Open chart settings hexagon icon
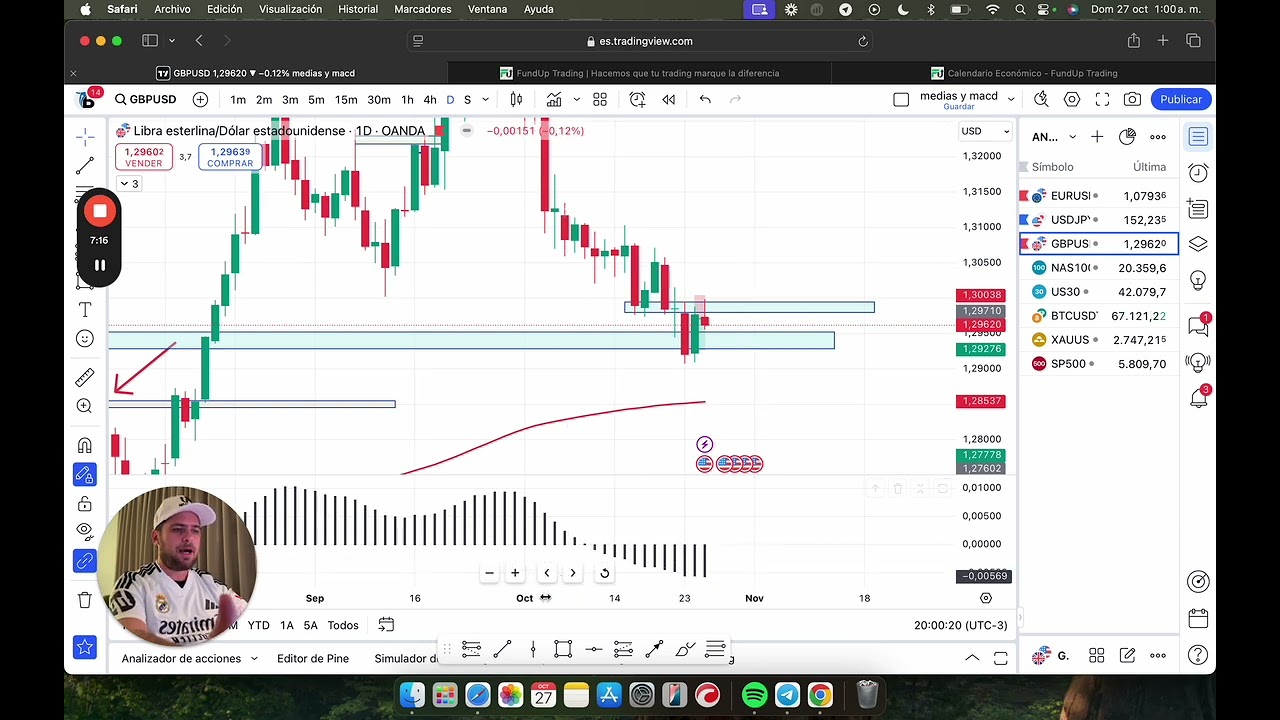This screenshot has width=1280, height=720. [x=1072, y=99]
